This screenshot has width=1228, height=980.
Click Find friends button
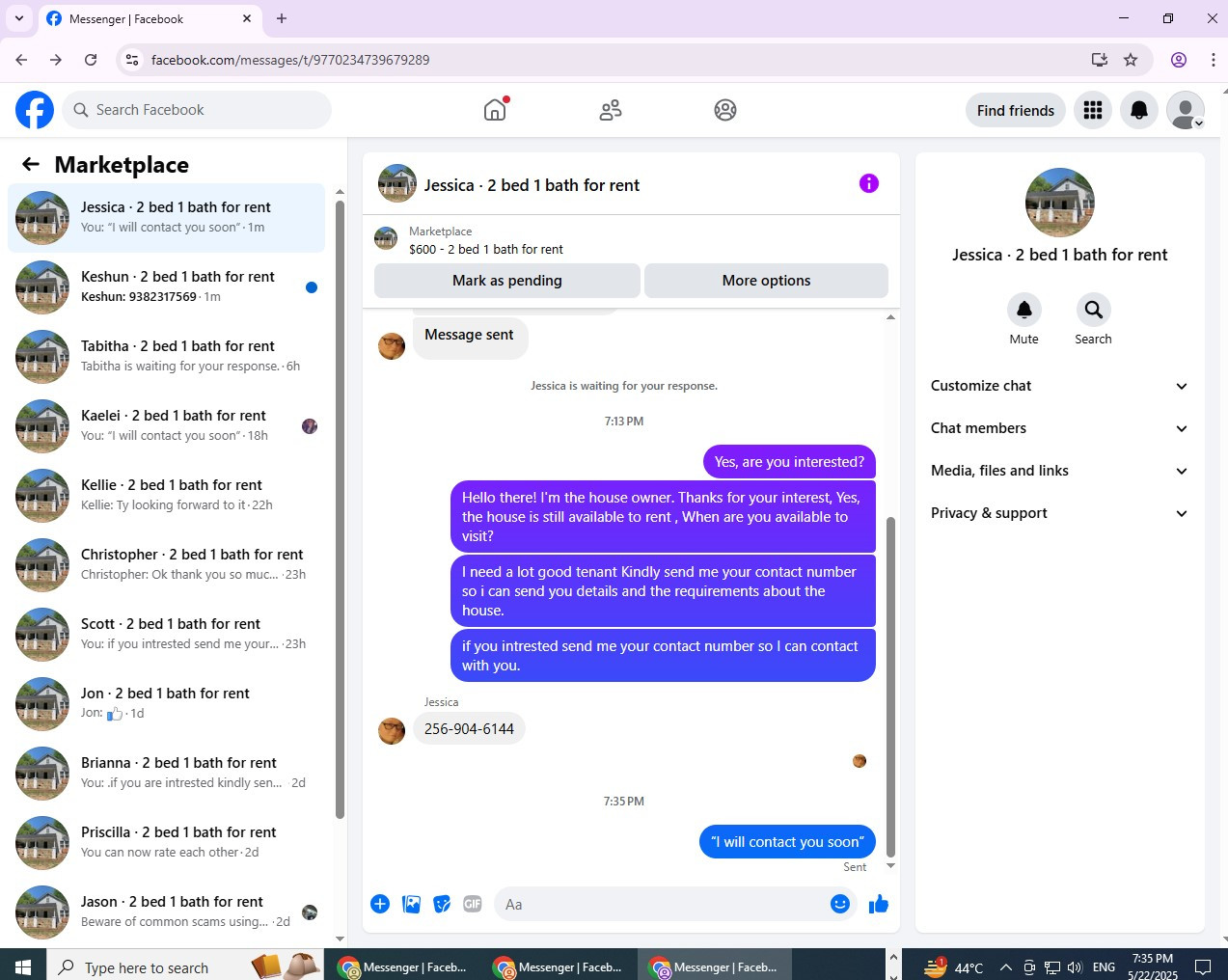click(1016, 110)
